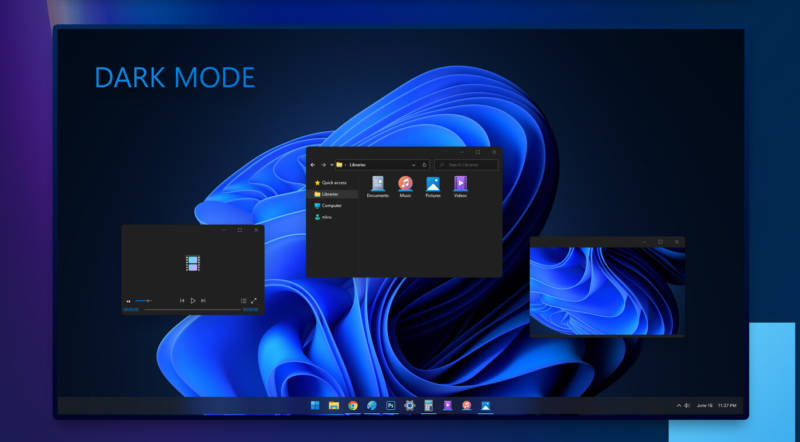
Task: Close the File Explorer window
Action: pos(494,152)
